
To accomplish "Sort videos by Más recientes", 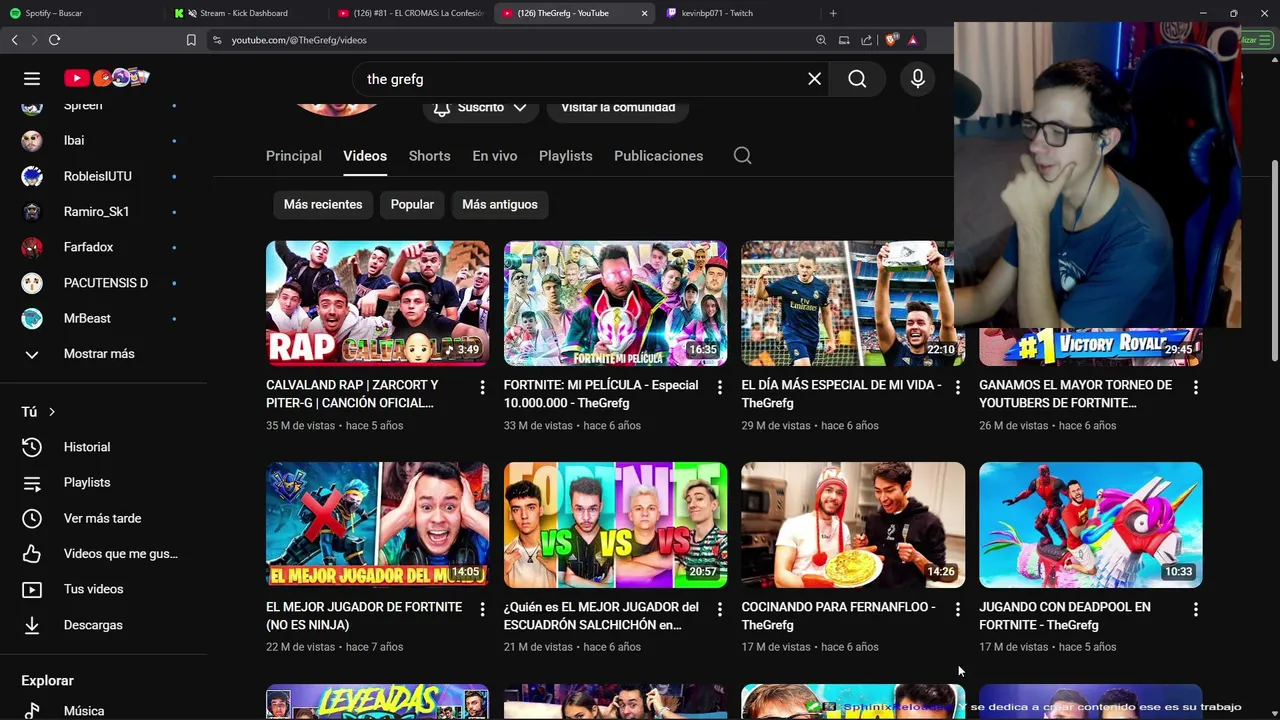I will [323, 204].
